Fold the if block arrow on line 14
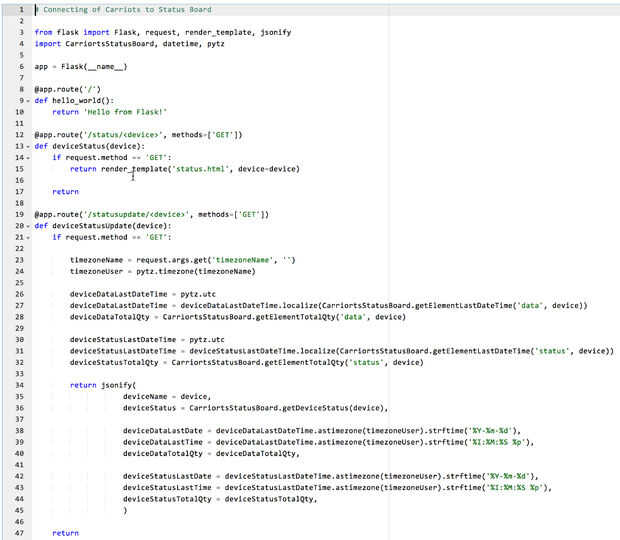 tap(28, 158)
